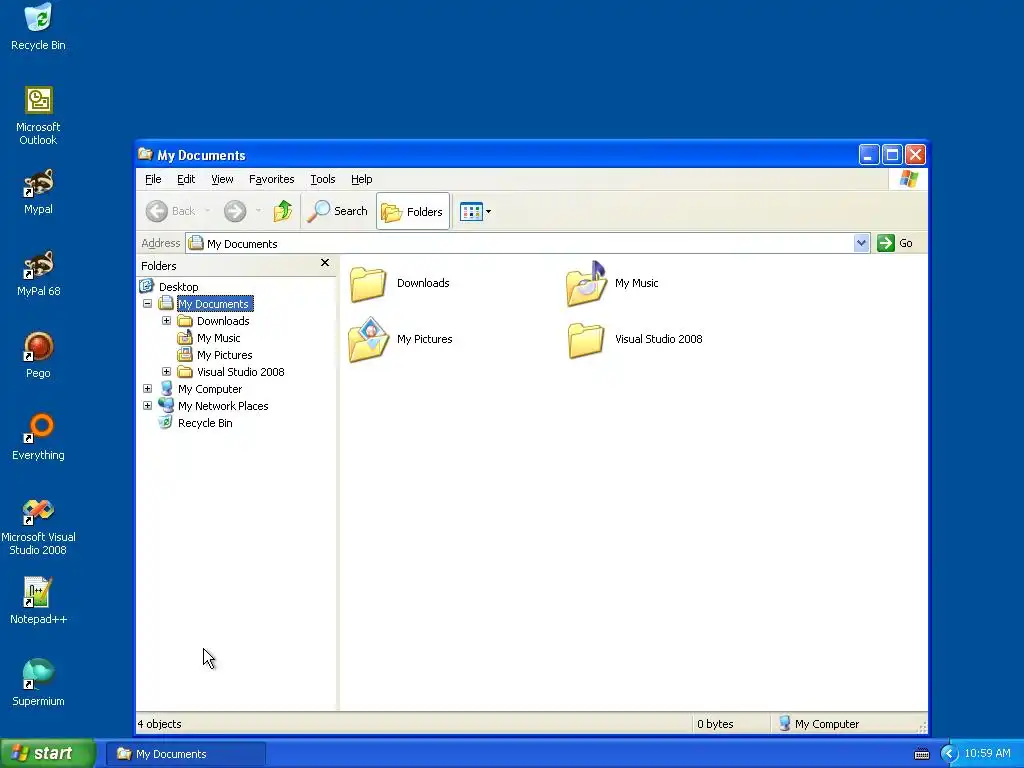The width and height of the screenshot is (1024, 768).
Task: Open the Edit menu
Action: tap(186, 179)
